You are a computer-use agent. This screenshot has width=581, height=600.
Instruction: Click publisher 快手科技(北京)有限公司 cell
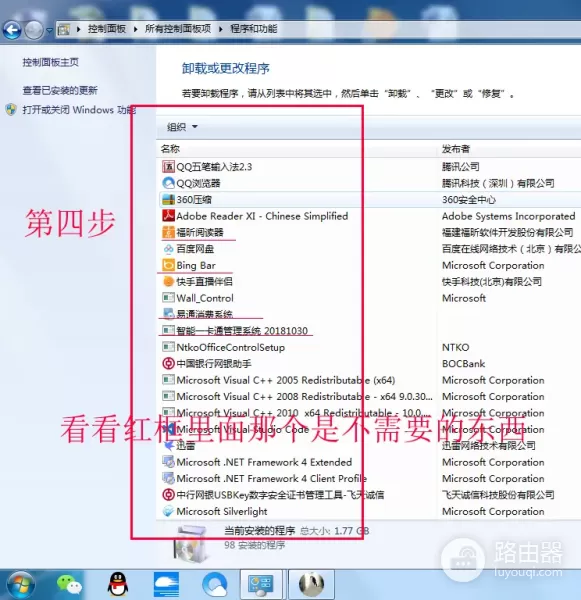(x=492, y=282)
